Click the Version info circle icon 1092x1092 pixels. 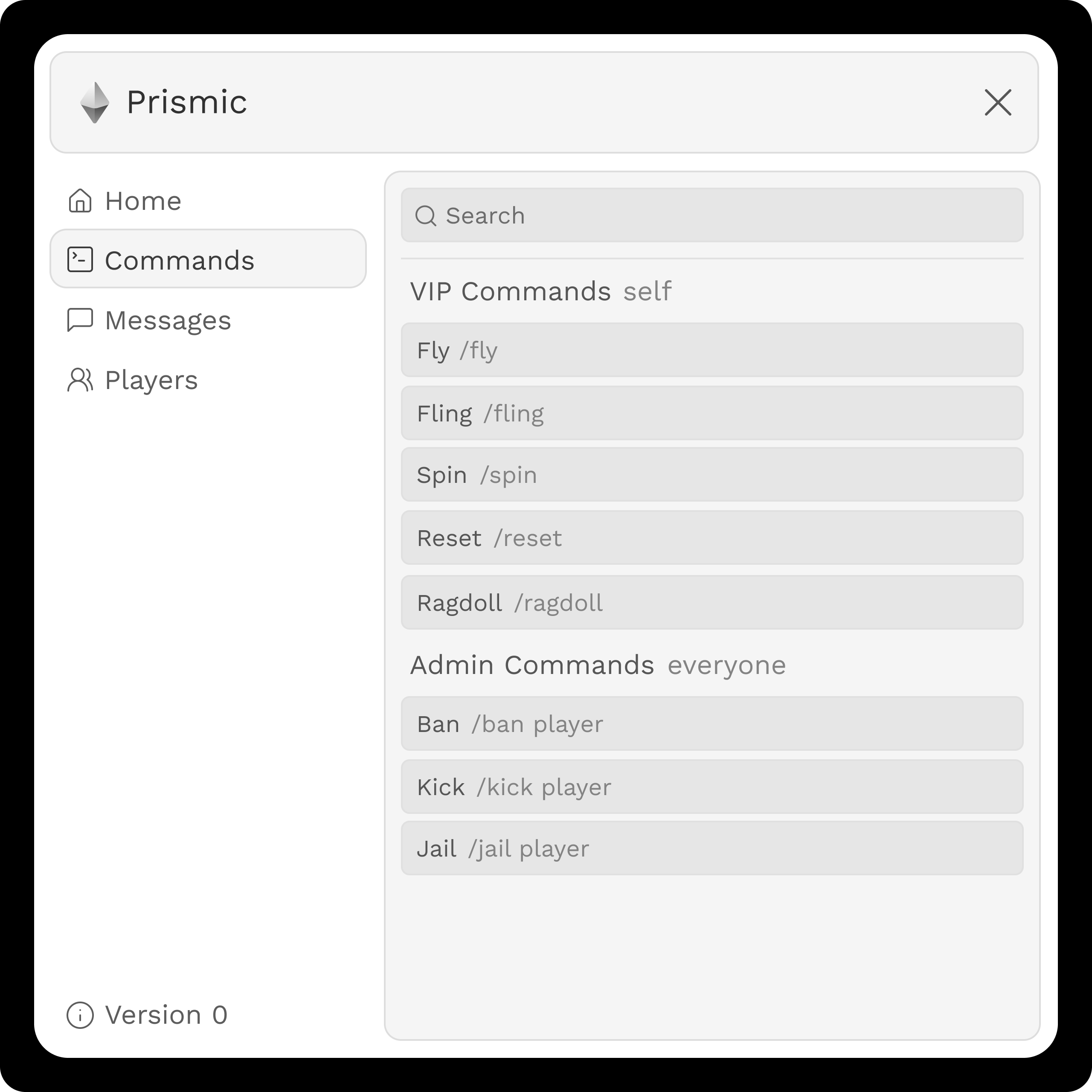pyautogui.click(x=80, y=1015)
